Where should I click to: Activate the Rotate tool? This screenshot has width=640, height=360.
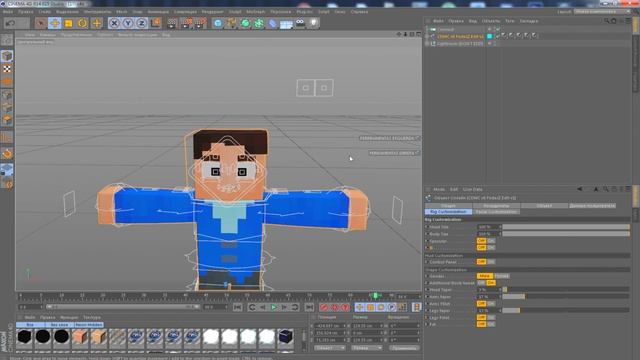[82, 23]
